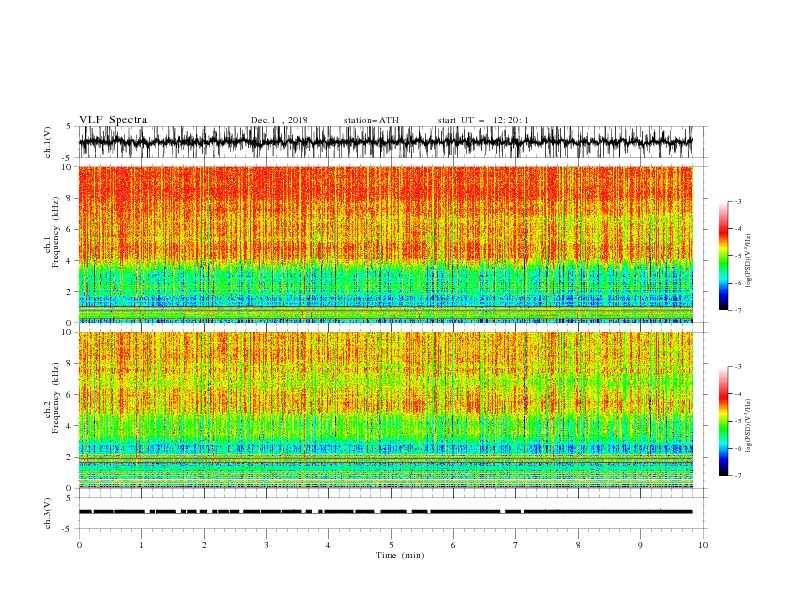This screenshot has width=792, height=612.
Task: Click the "1" tick on time axis
Action: click(x=141, y=545)
